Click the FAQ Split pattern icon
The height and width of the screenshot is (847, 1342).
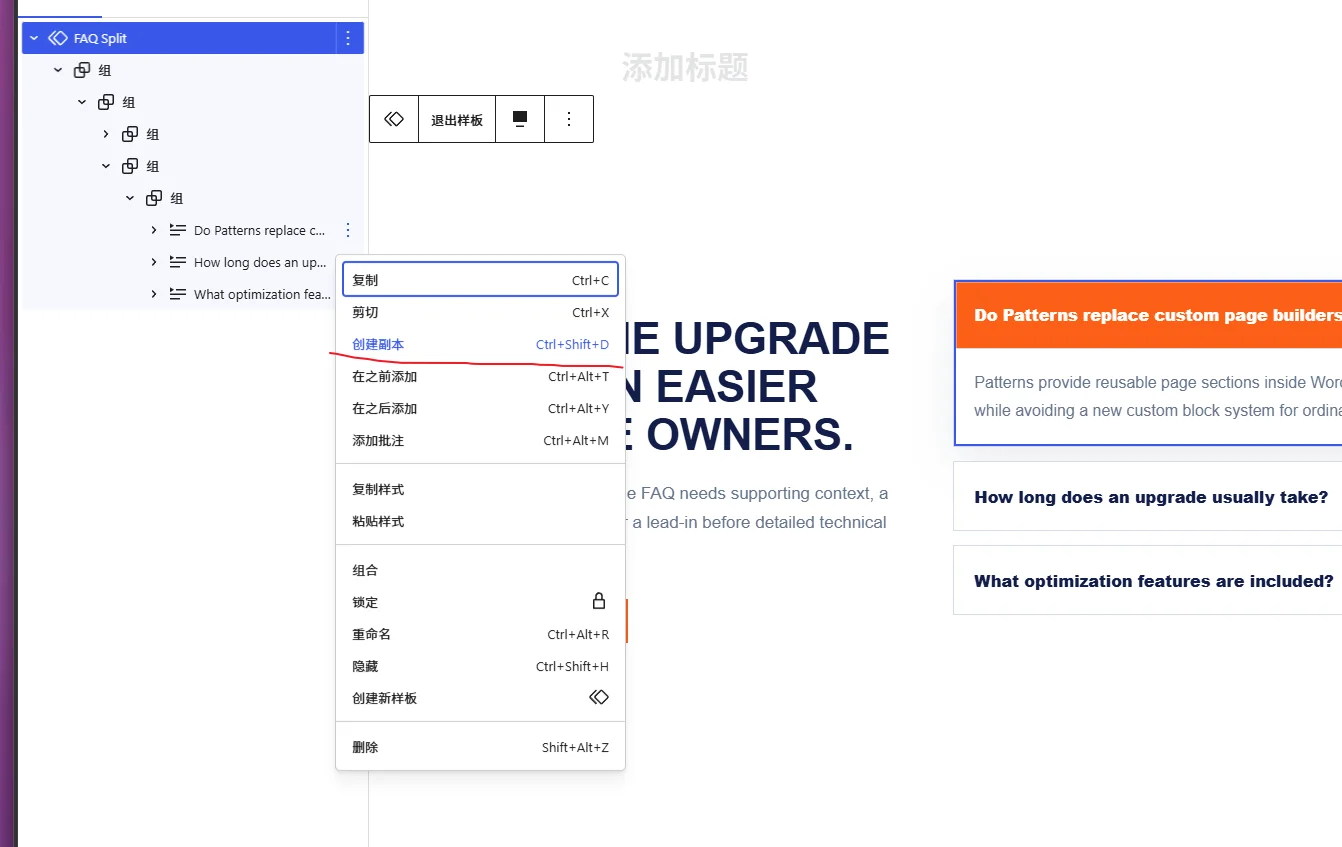click(x=58, y=38)
